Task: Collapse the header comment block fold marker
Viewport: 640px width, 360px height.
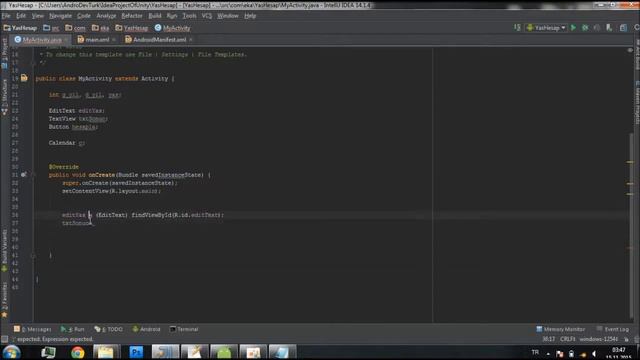Action: pos(33,62)
